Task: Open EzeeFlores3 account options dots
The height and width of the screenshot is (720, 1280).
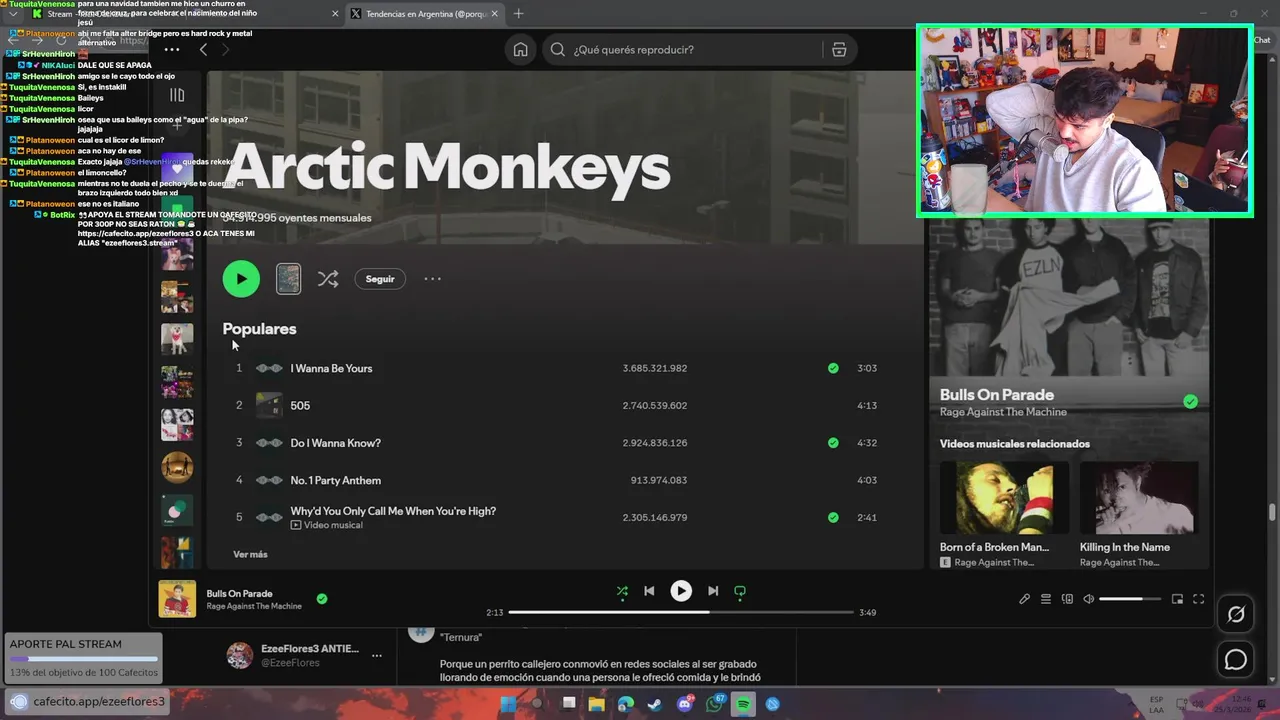Action: point(376,656)
